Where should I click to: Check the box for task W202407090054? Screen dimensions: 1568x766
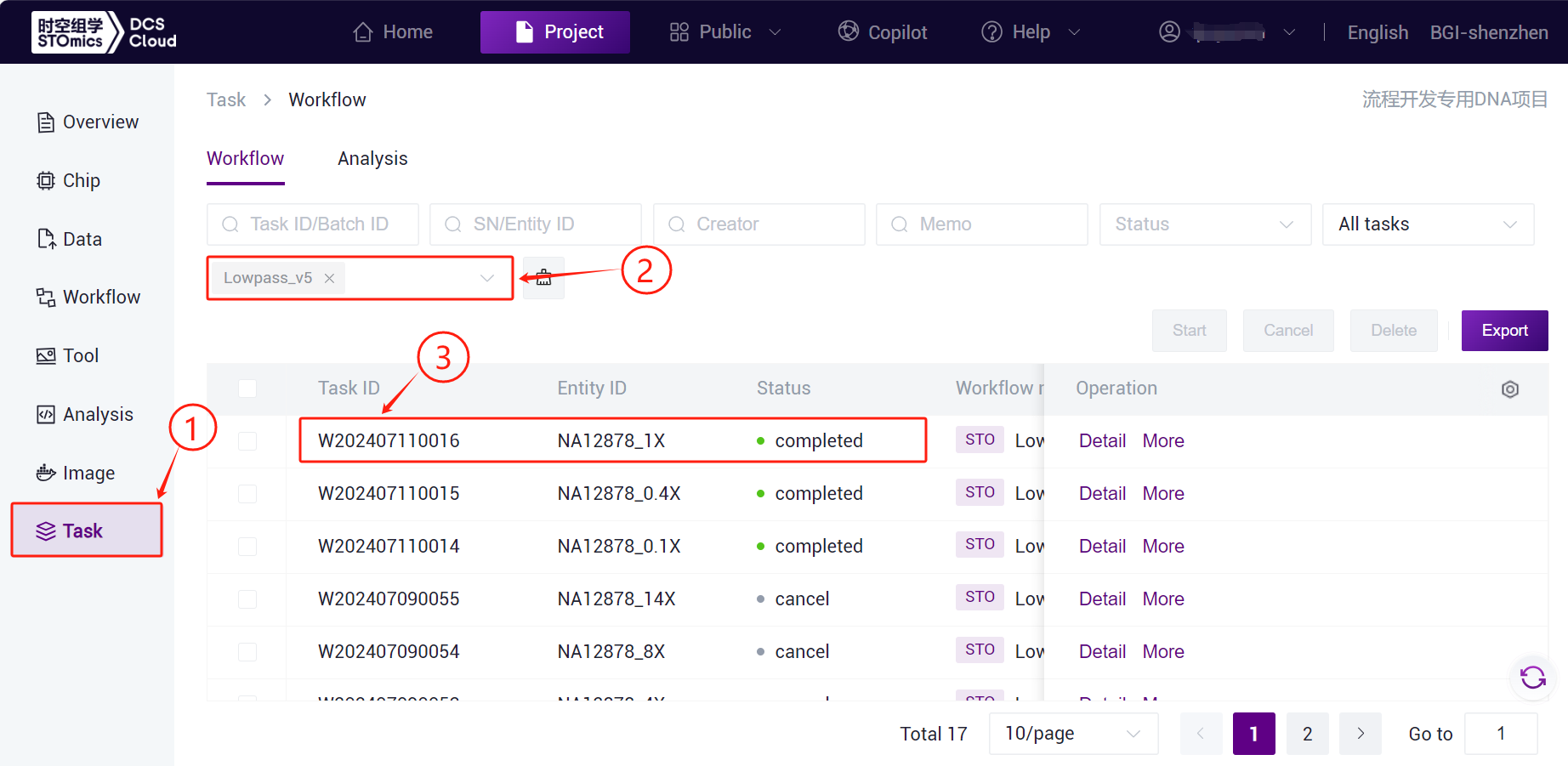(247, 652)
